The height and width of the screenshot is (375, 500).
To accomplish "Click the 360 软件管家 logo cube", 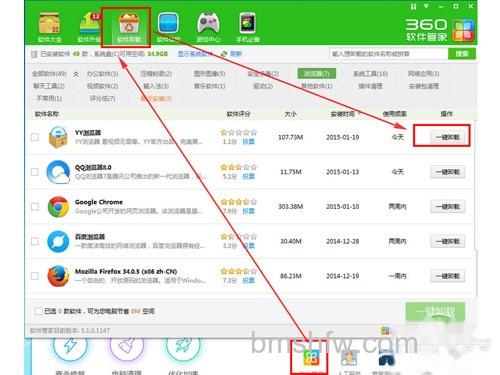I will click(463, 30).
